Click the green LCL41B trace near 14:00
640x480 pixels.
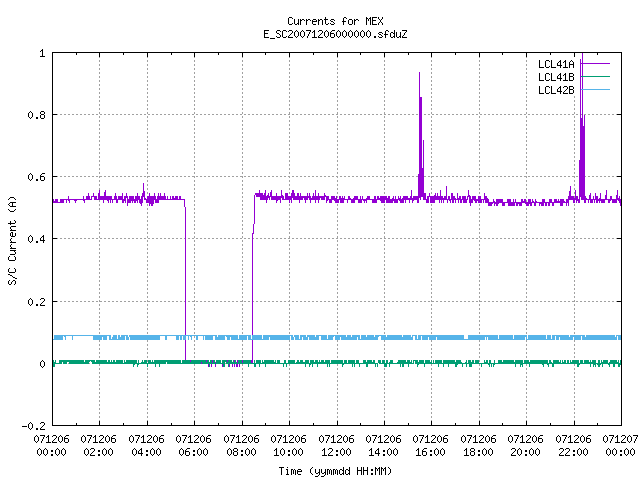[x=384, y=363]
